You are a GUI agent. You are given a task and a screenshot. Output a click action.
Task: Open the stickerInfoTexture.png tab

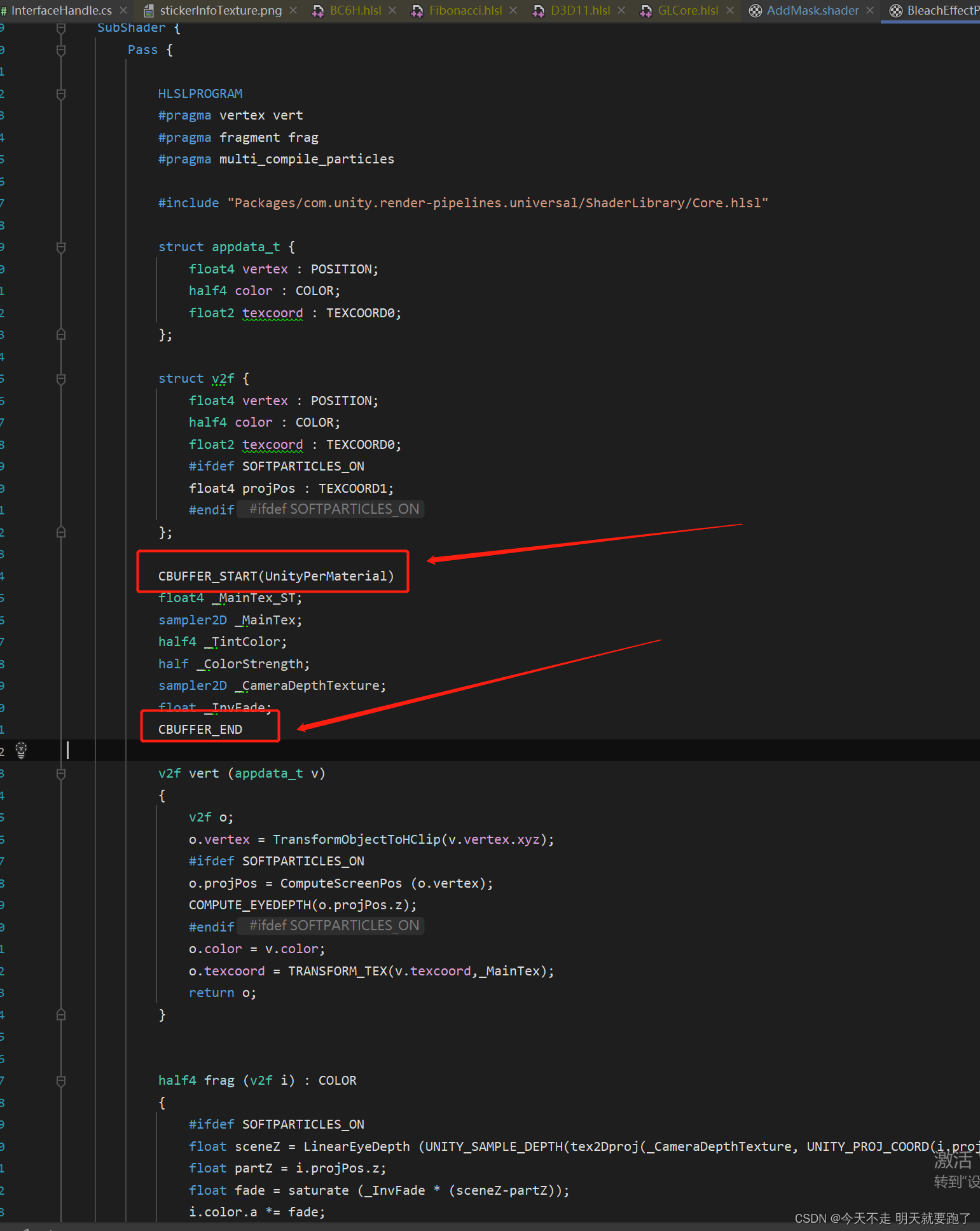pyautogui.click(x=221, y=11)
